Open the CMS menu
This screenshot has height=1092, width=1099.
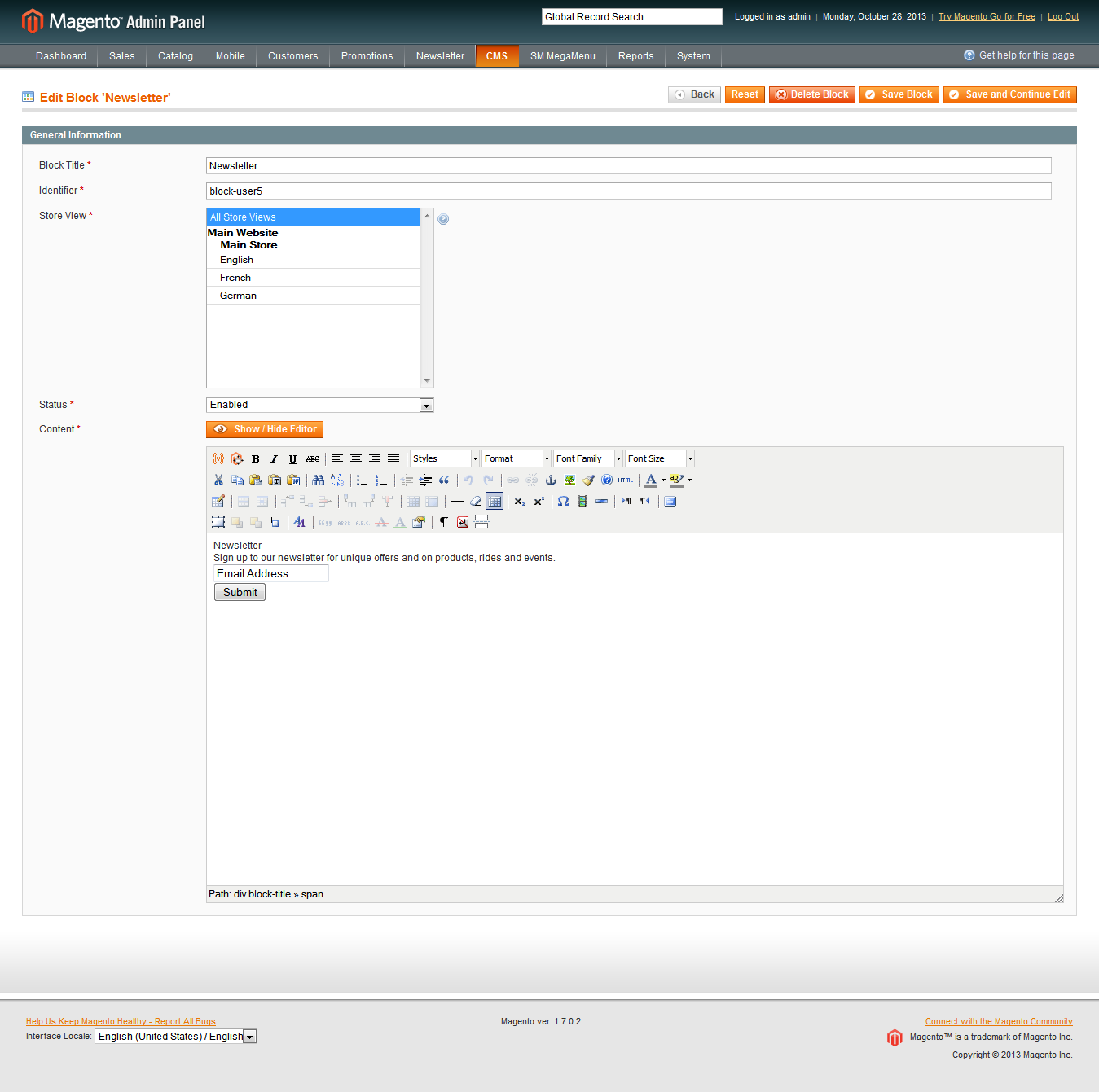[x=497, y=56]
